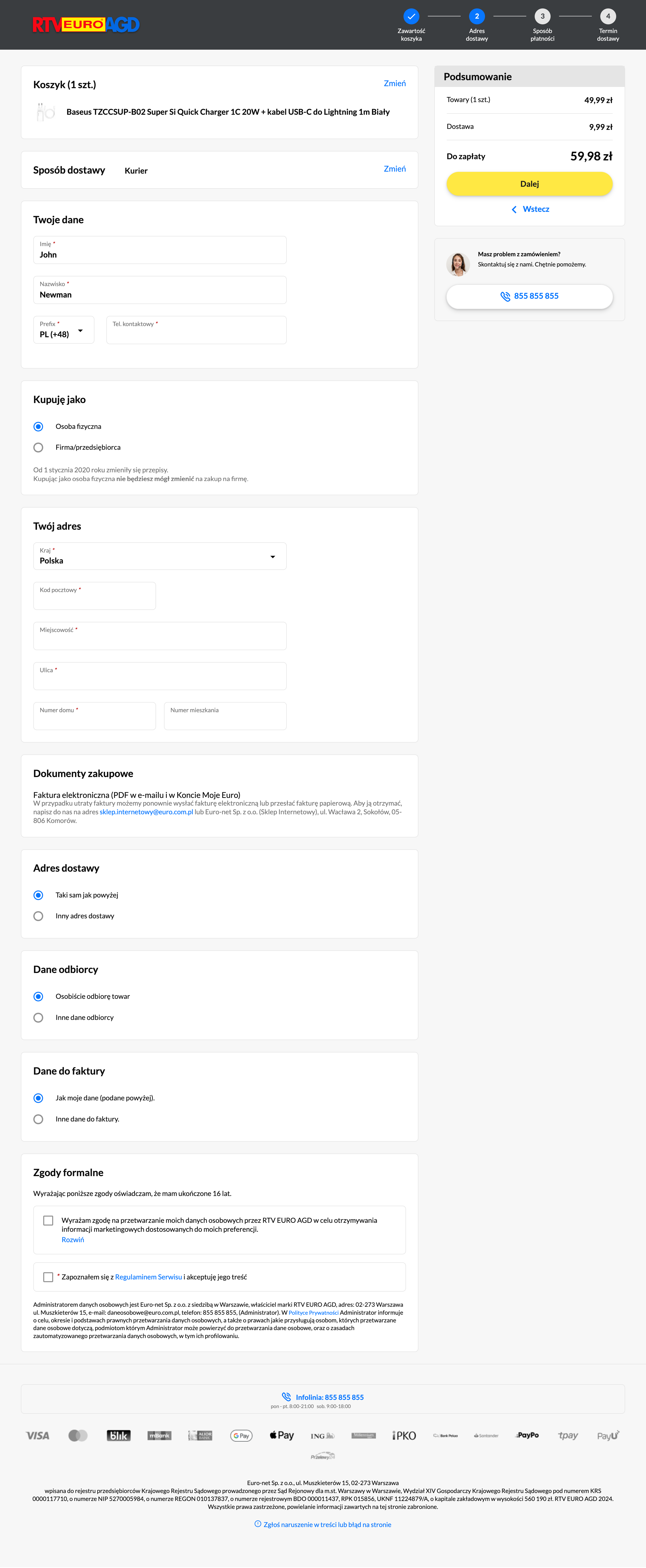This screenshot has width=646, height=1568.
Task: Choose the Inny adres dostawy radio button
Action: [38, 916]
